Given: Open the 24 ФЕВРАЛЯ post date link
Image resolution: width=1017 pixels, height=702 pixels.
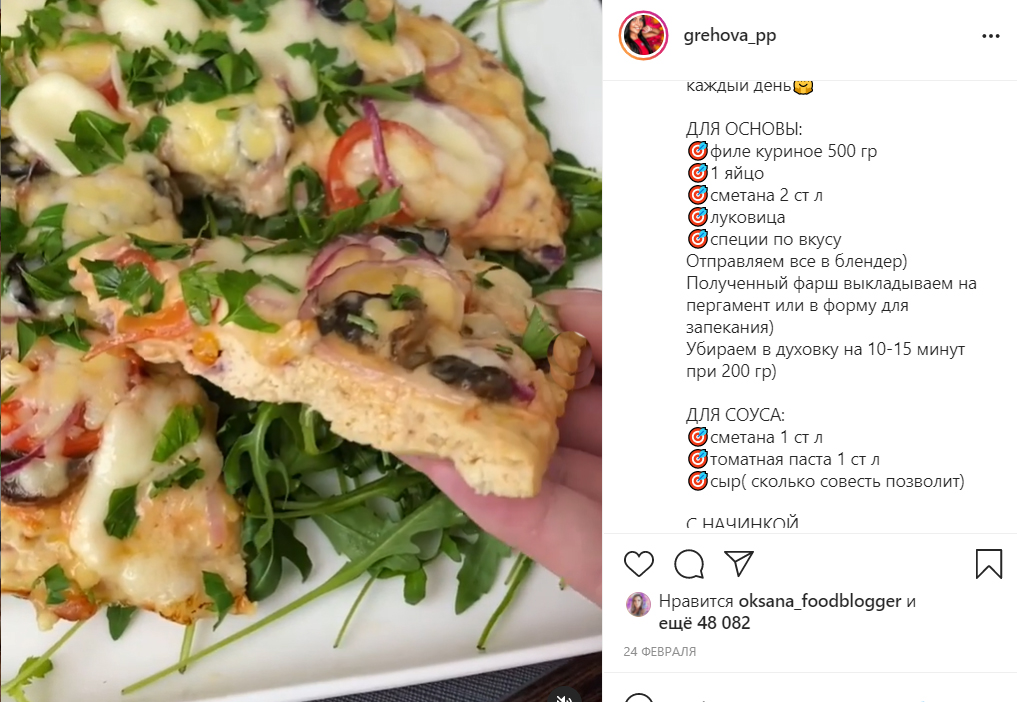Looking at the screenshot, I should tap(660, 651).
